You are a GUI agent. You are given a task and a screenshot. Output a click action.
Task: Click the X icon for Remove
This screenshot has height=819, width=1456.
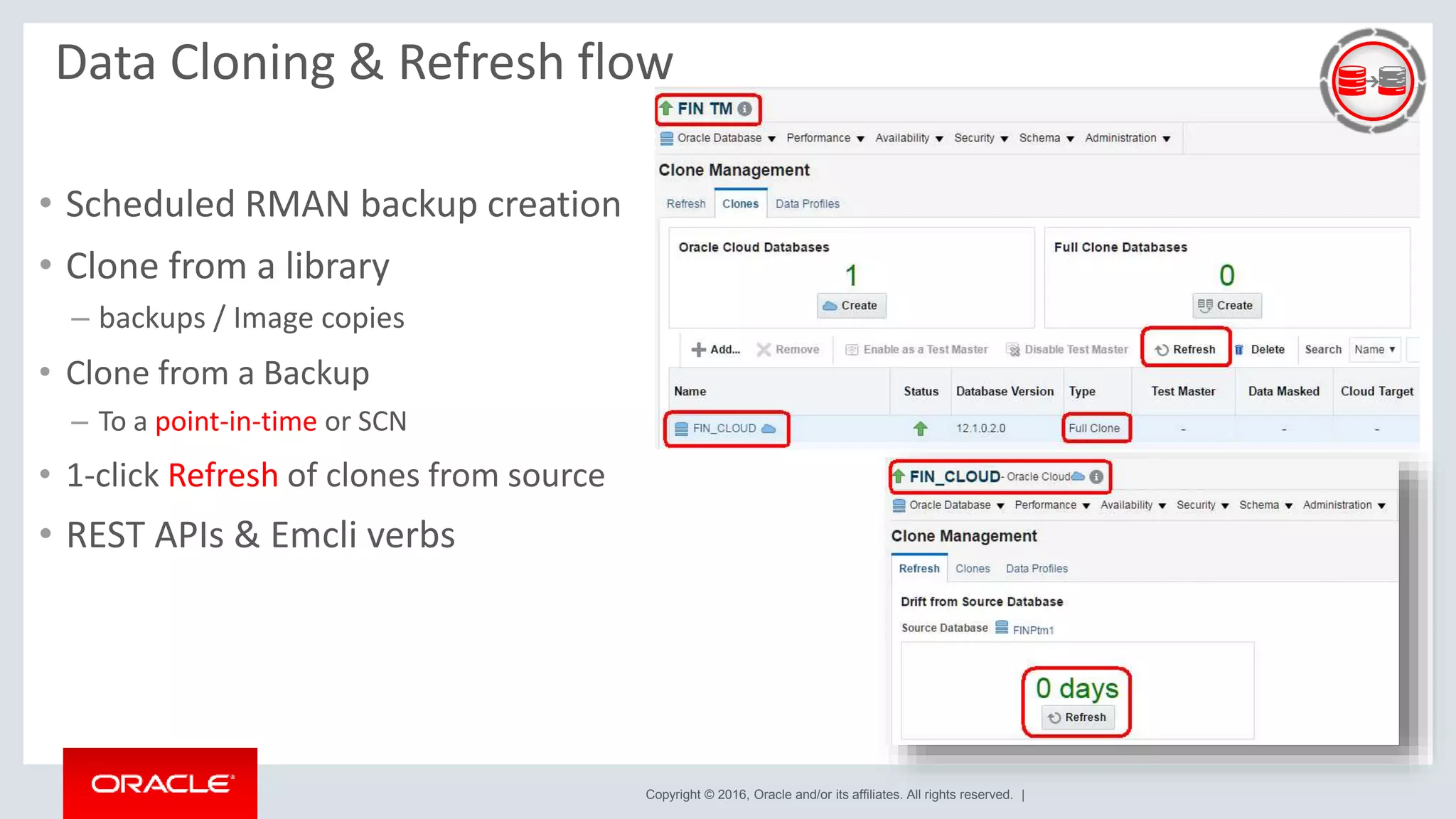tap(764, 350)
